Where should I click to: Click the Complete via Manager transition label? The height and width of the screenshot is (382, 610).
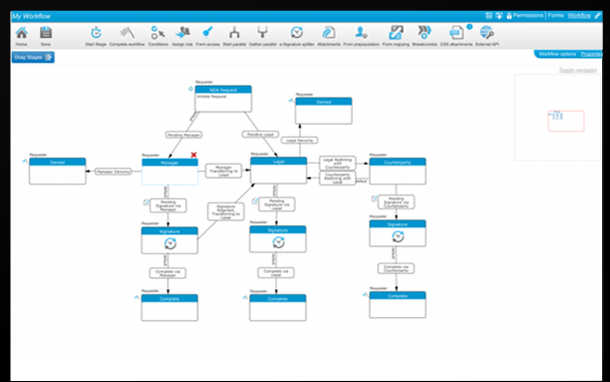168,273
